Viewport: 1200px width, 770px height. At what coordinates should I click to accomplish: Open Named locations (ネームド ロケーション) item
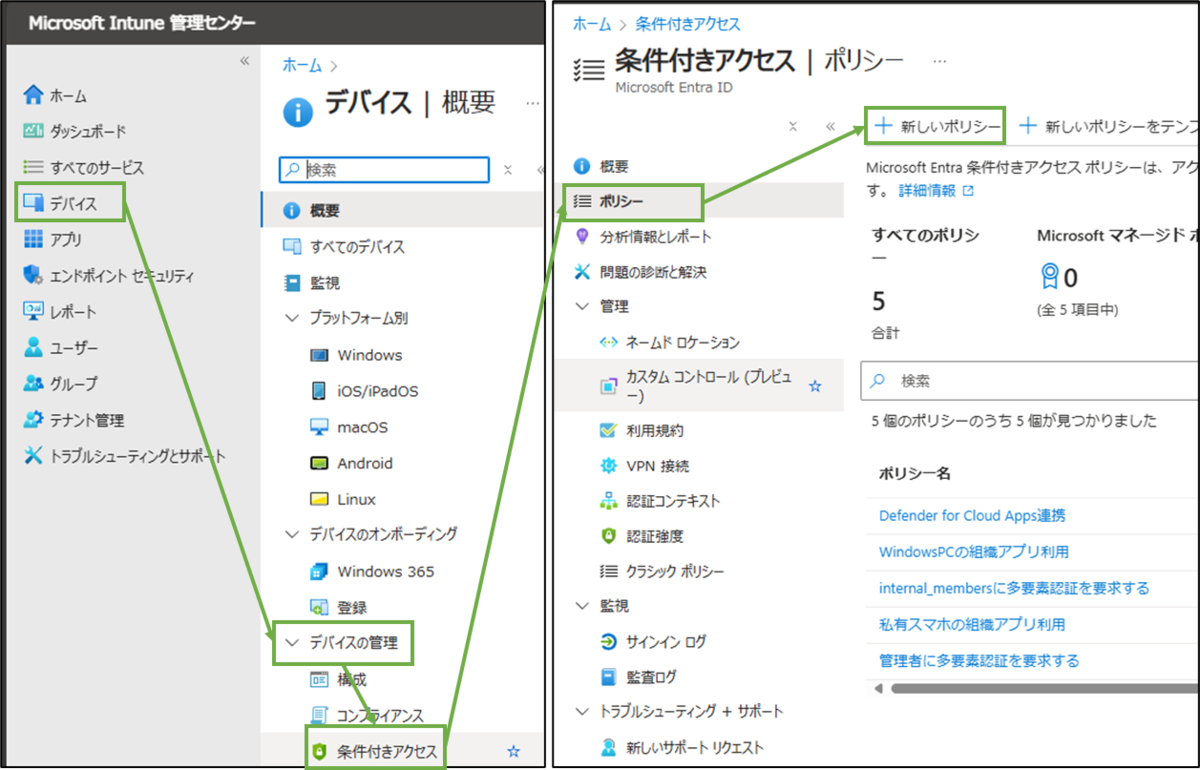click(x=670, y=342)
